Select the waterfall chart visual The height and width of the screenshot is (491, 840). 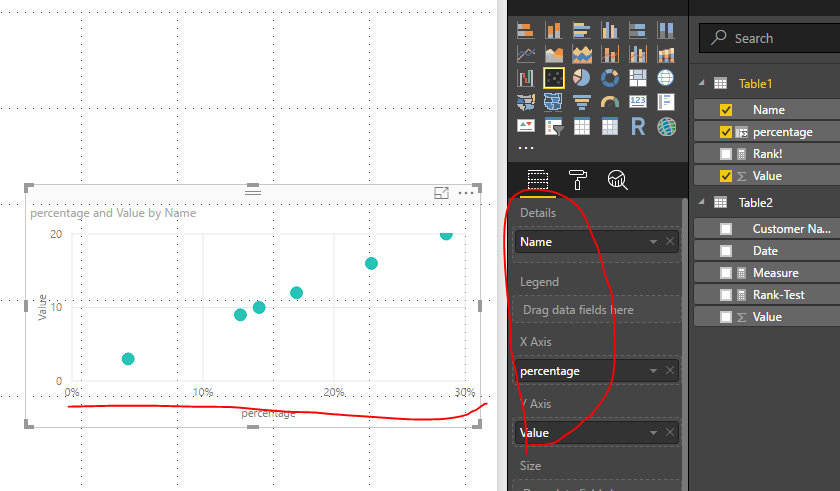click(x=526, y=78)
